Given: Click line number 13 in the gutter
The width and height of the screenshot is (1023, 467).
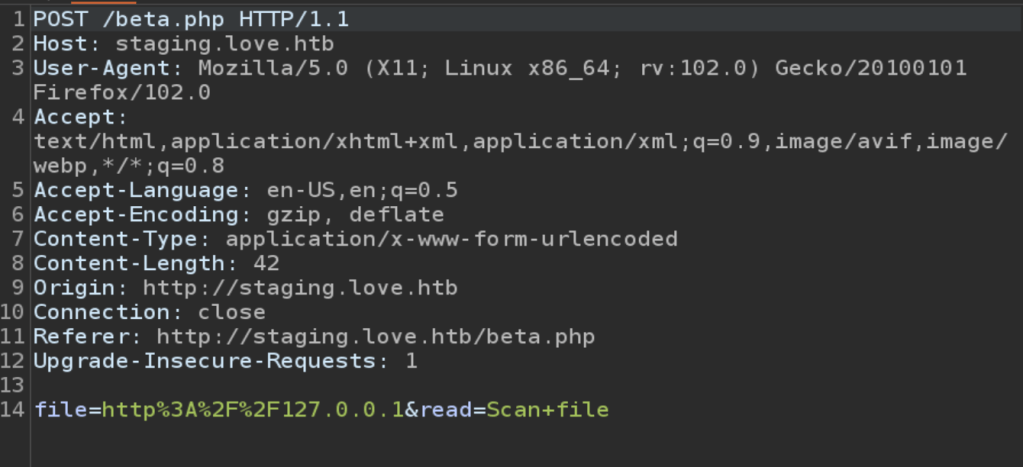Looking at the screenshot, I should click(x=13, y=386).
